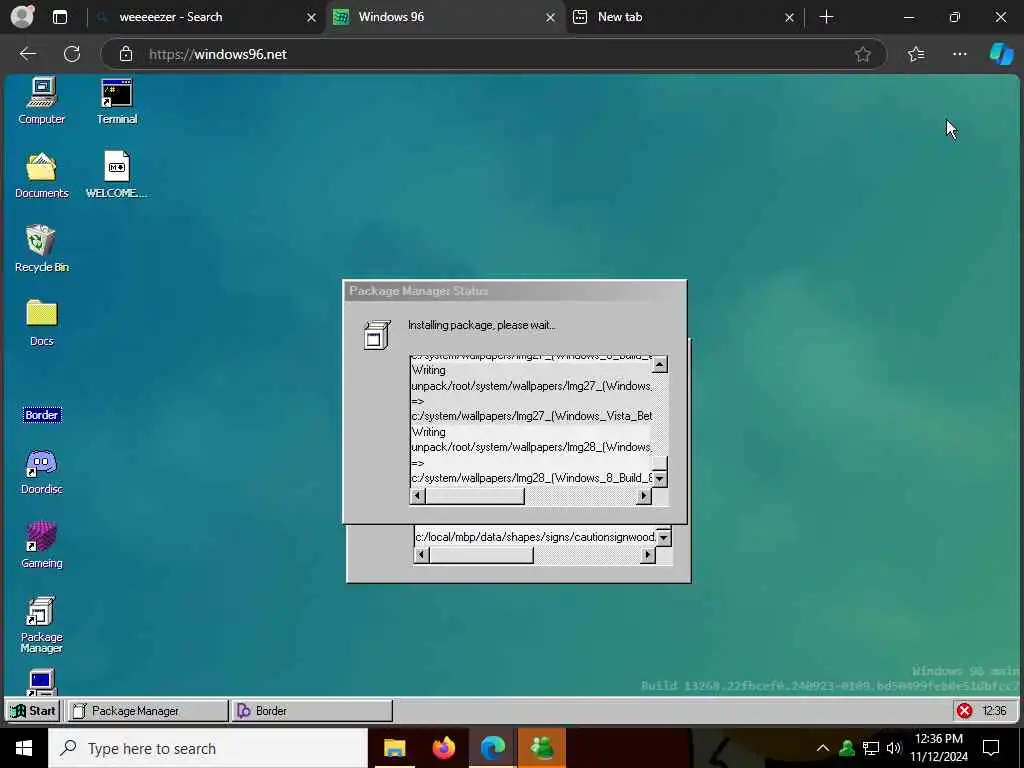Screen dimensions: 1024x768
Task: Select the WELCOME markdown file icon
Action: pos(117,174)
